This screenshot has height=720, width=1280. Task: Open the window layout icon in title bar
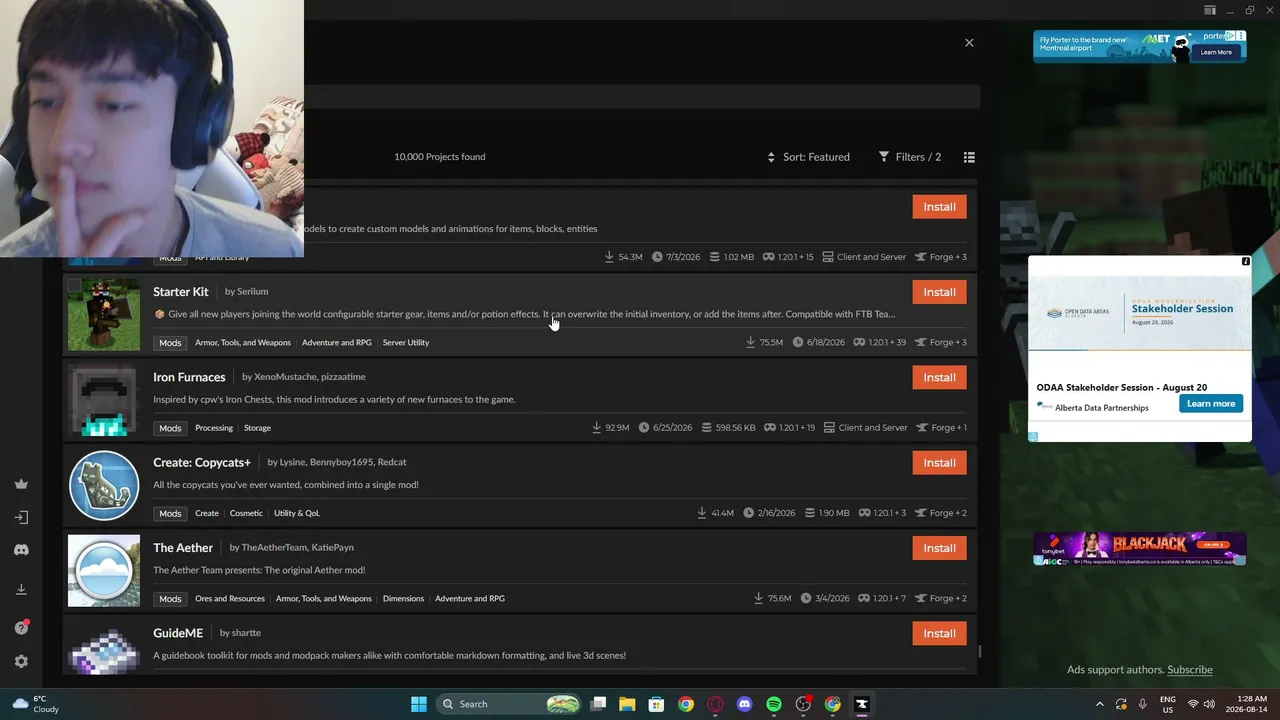[1210, 10]
